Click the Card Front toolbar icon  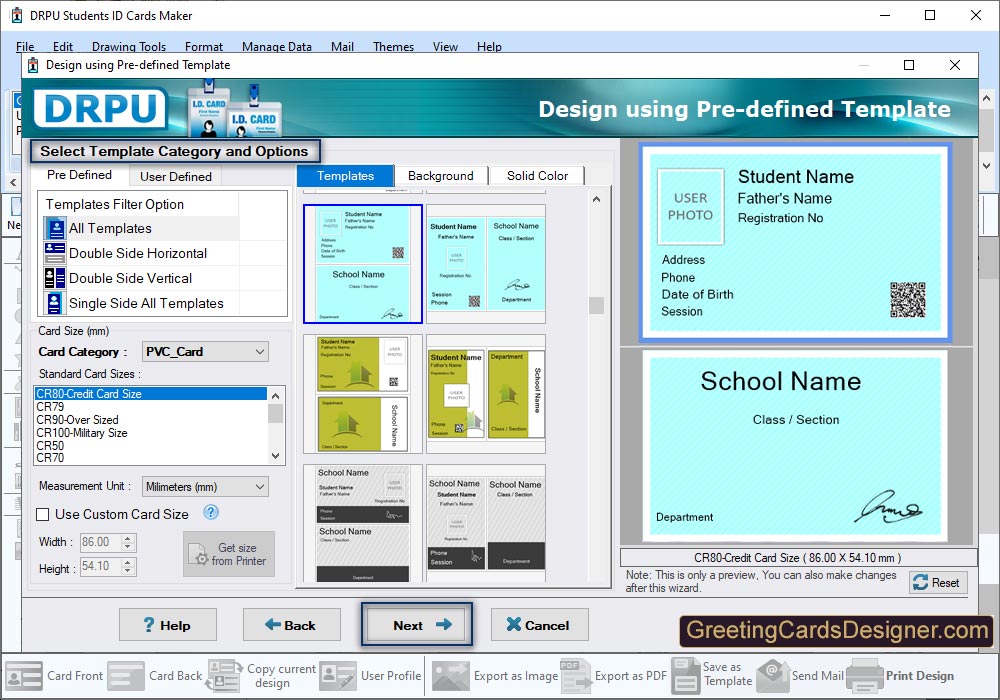[x=24, y=676]
